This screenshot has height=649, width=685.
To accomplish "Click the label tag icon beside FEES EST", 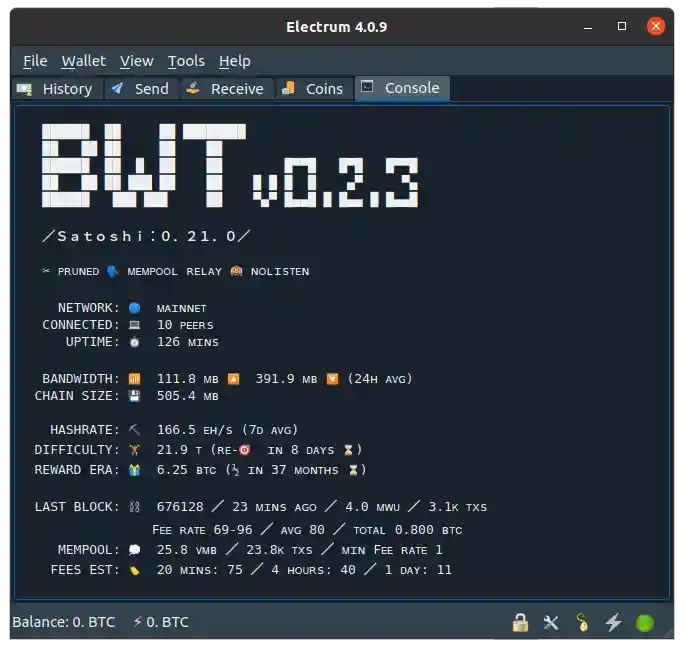I will 135,570.
